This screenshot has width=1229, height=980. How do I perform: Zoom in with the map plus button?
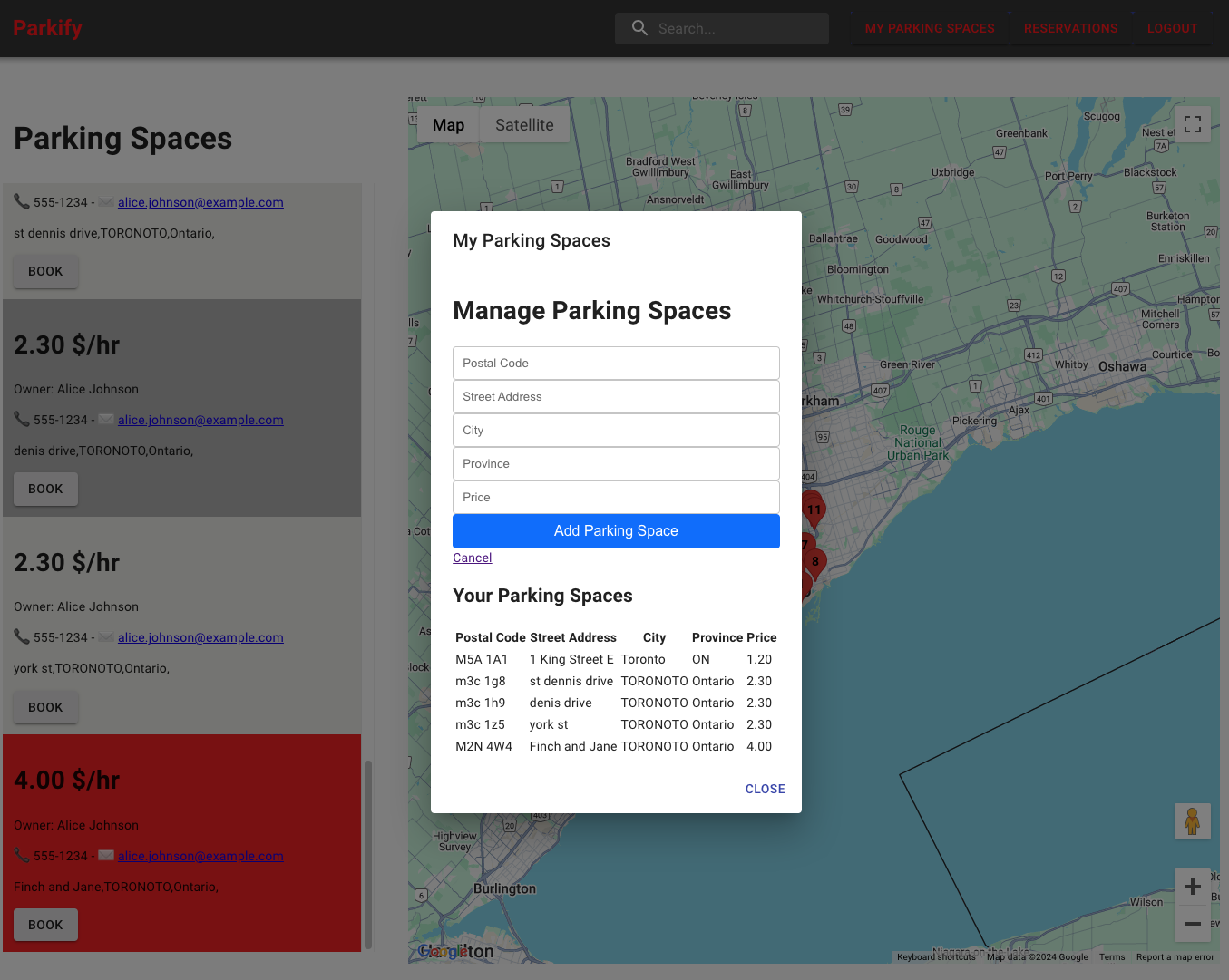[1192, 887]
